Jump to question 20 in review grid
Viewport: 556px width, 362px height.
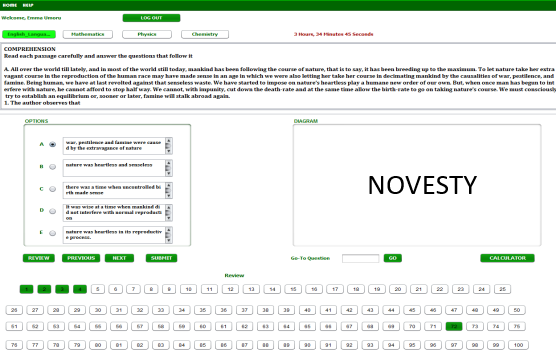click(397, 289)
